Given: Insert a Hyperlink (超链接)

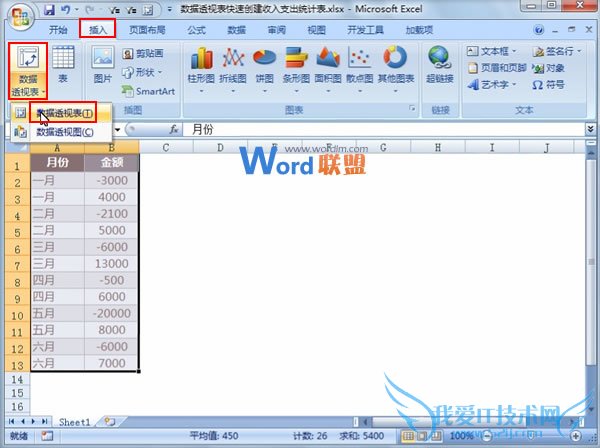Looking at the screenshot, I should [x=440, y=65].
